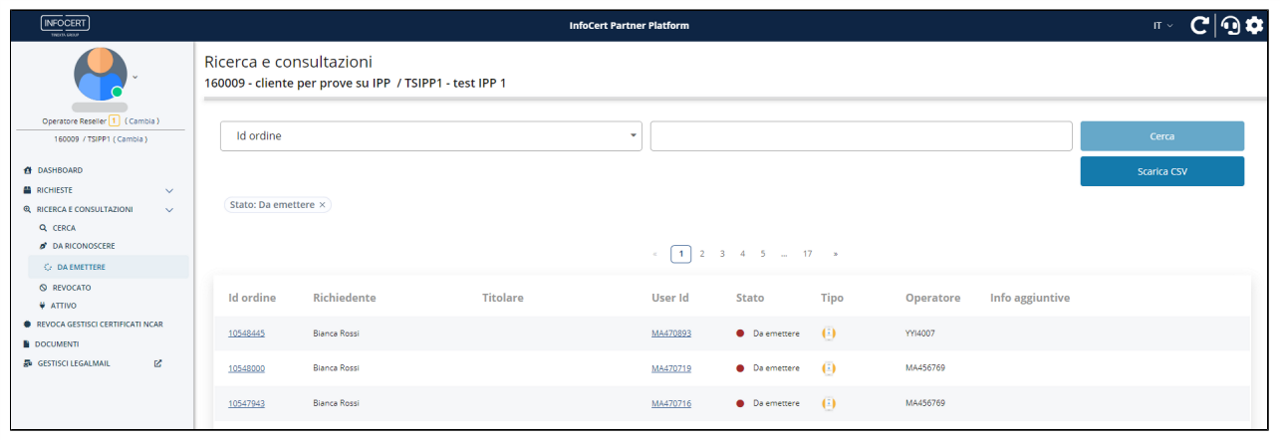Collapse the Richieste sidebar section
The height and width of the screenshot is (440, 1280).
[x=169, y=190]
